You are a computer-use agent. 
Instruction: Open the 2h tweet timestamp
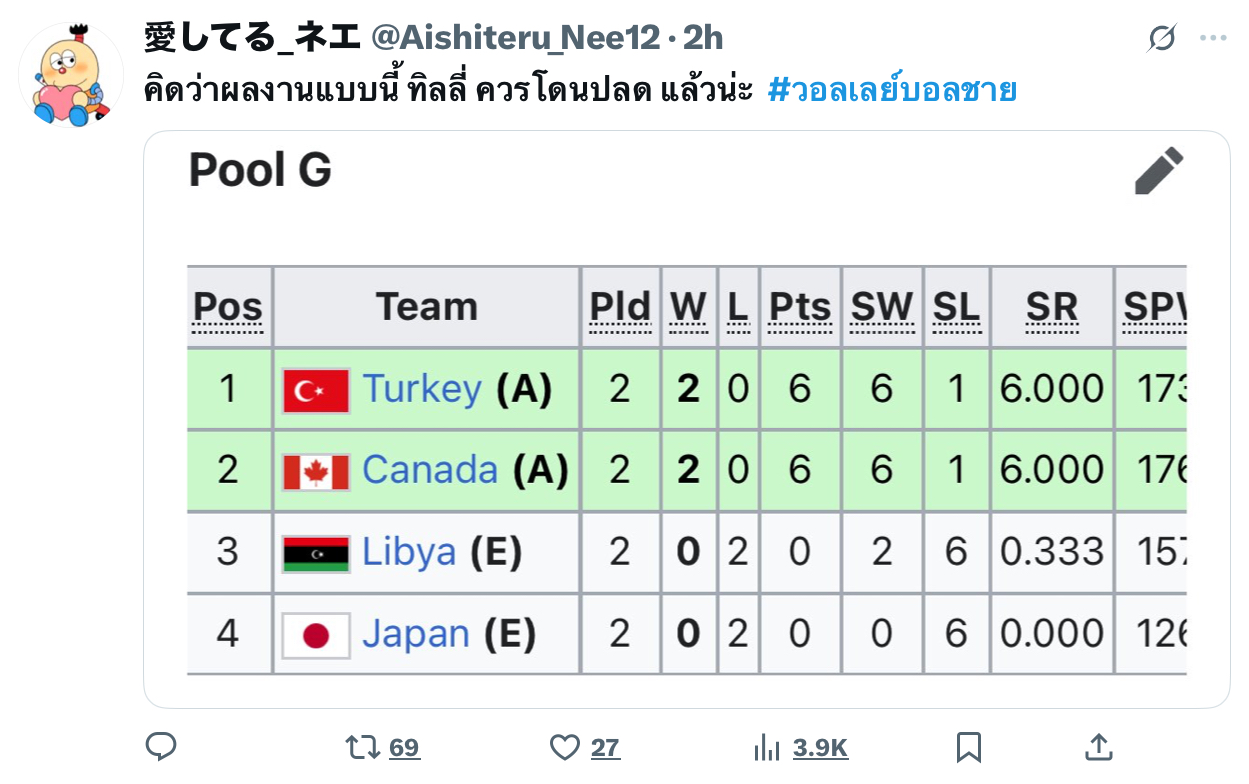[x=703, y=38]
